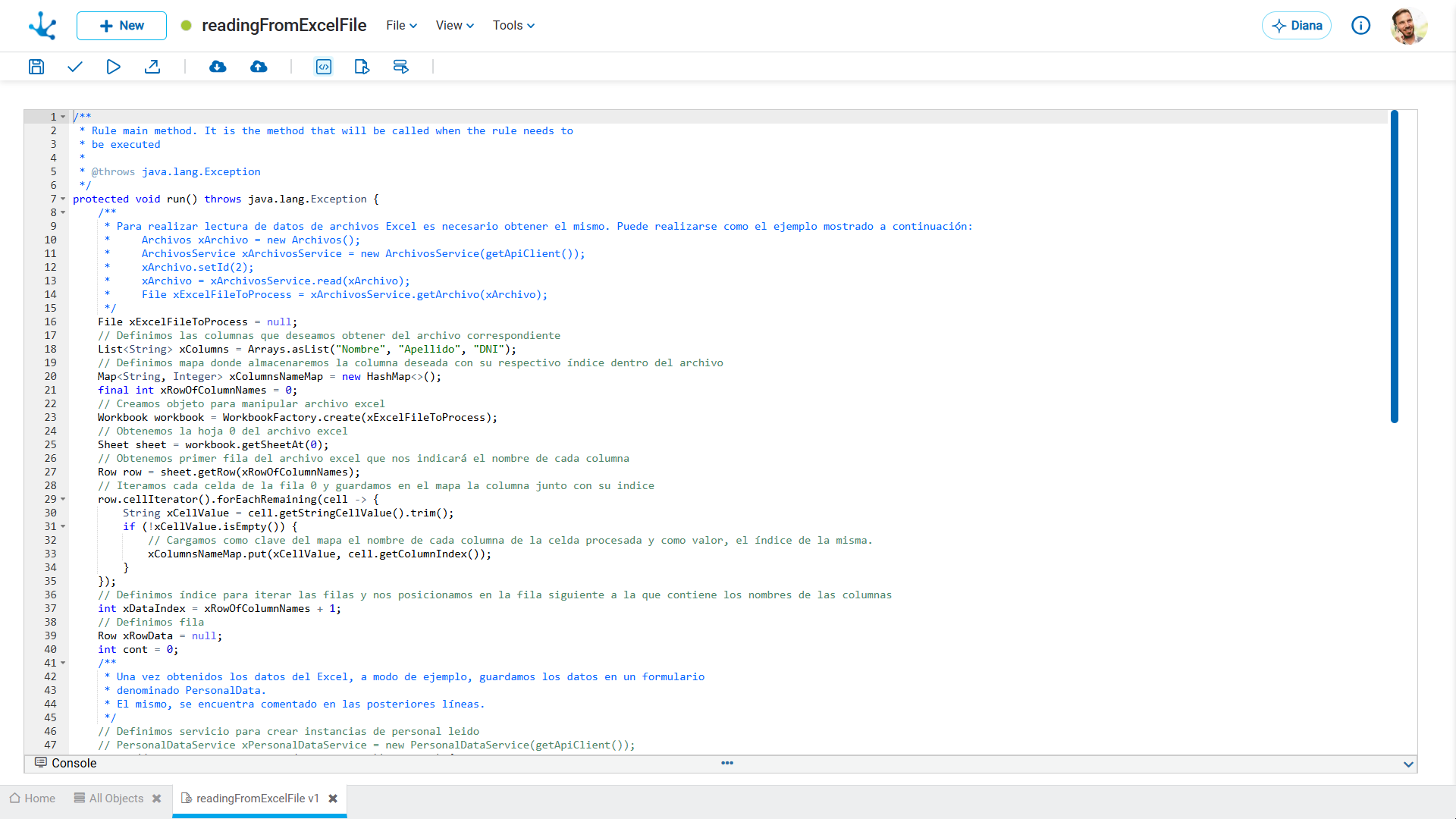Click the cloud download icon
This screenshot has height=819, width=1456.
coord(218,67)
